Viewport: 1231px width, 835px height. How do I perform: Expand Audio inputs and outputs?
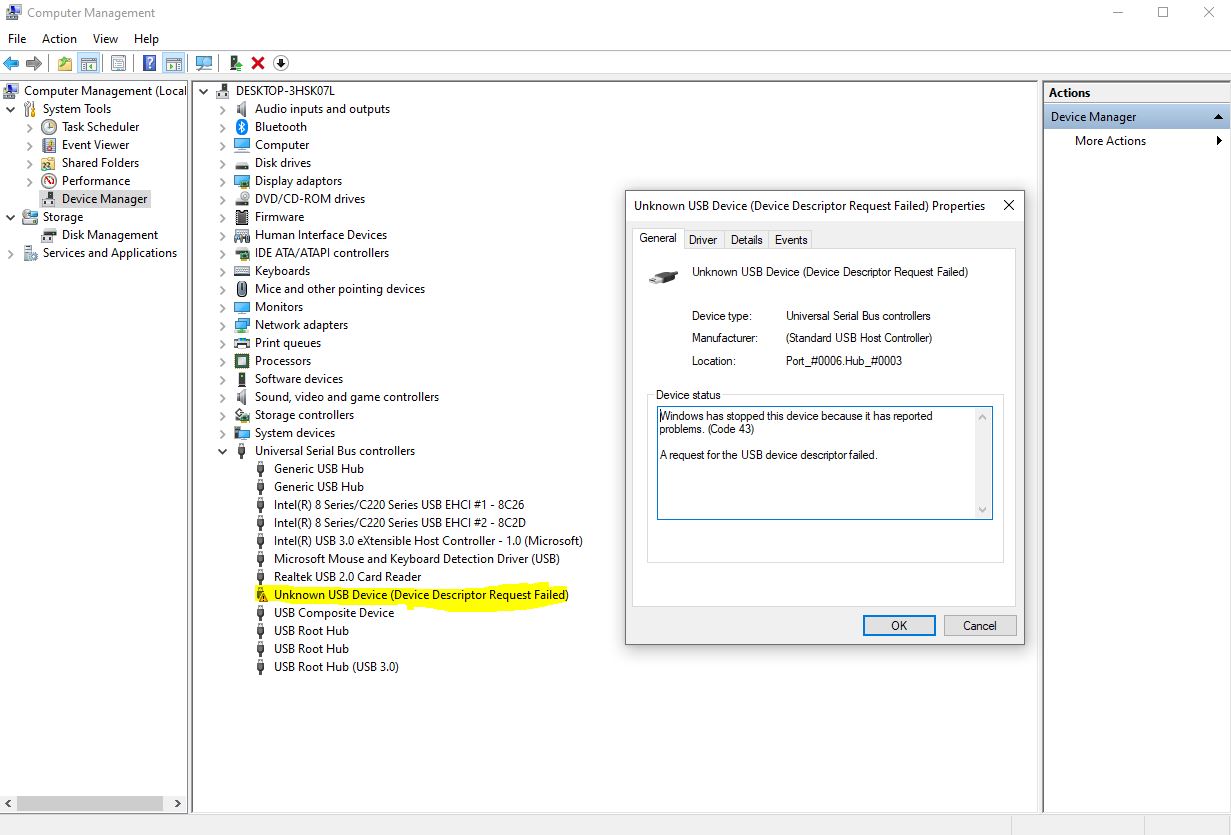coord(222,109)
